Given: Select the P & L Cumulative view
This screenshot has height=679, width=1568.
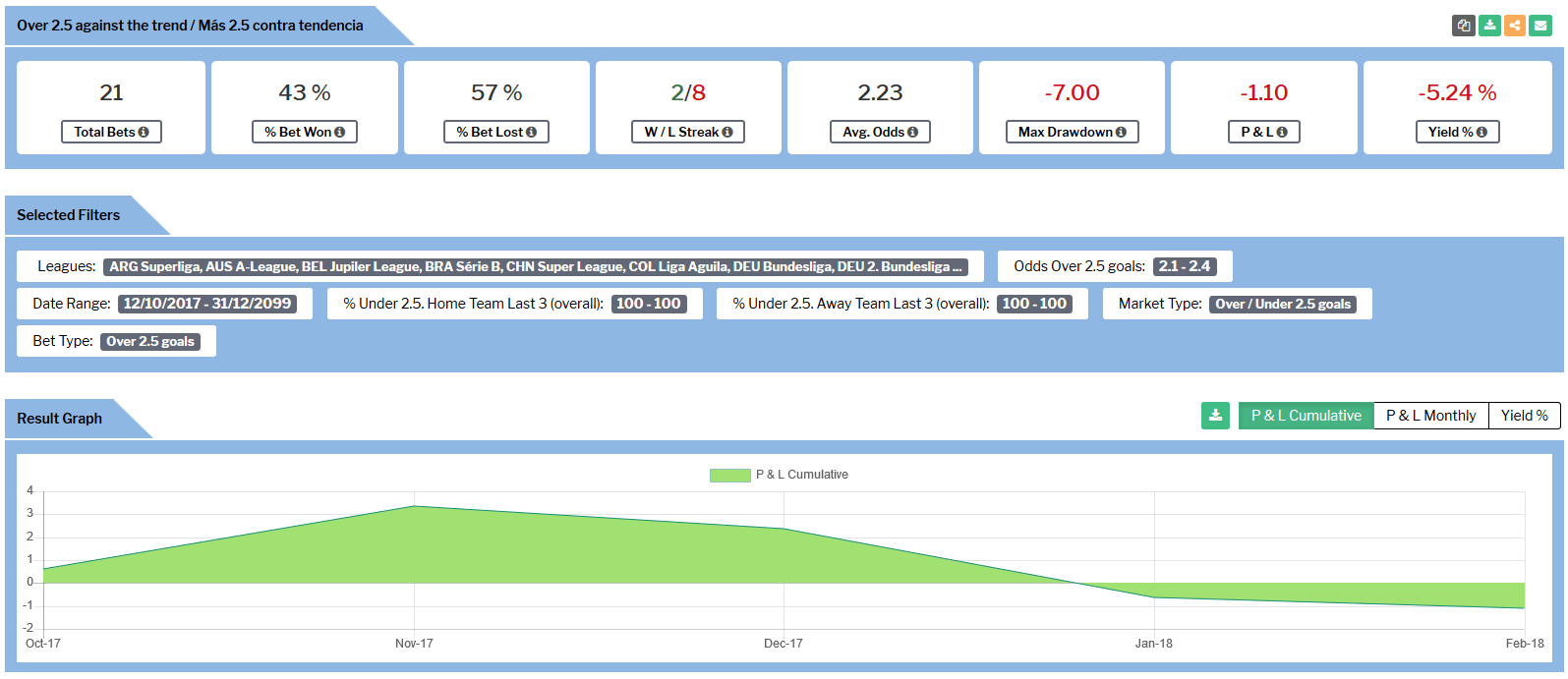Looking at the screenshot, I should tap(1306, 416).
